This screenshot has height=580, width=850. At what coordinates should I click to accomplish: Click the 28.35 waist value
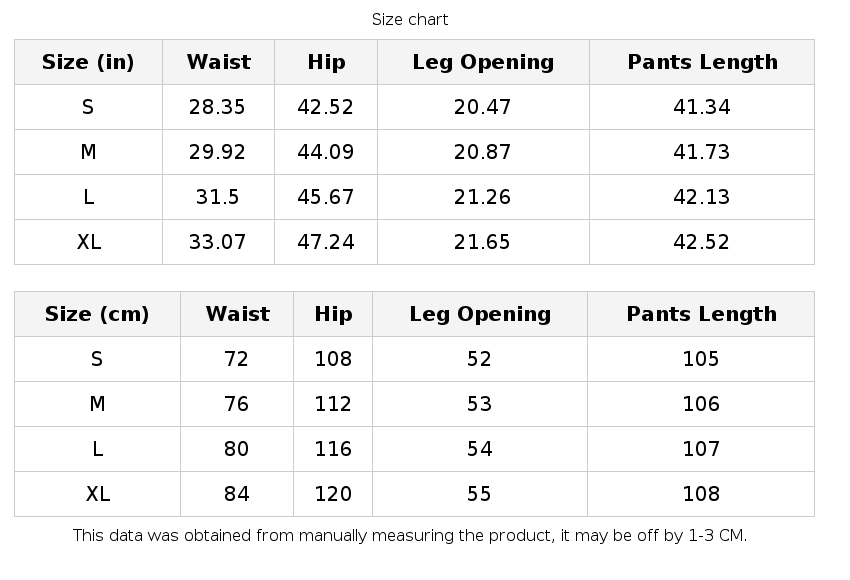(x=217, y=107)
